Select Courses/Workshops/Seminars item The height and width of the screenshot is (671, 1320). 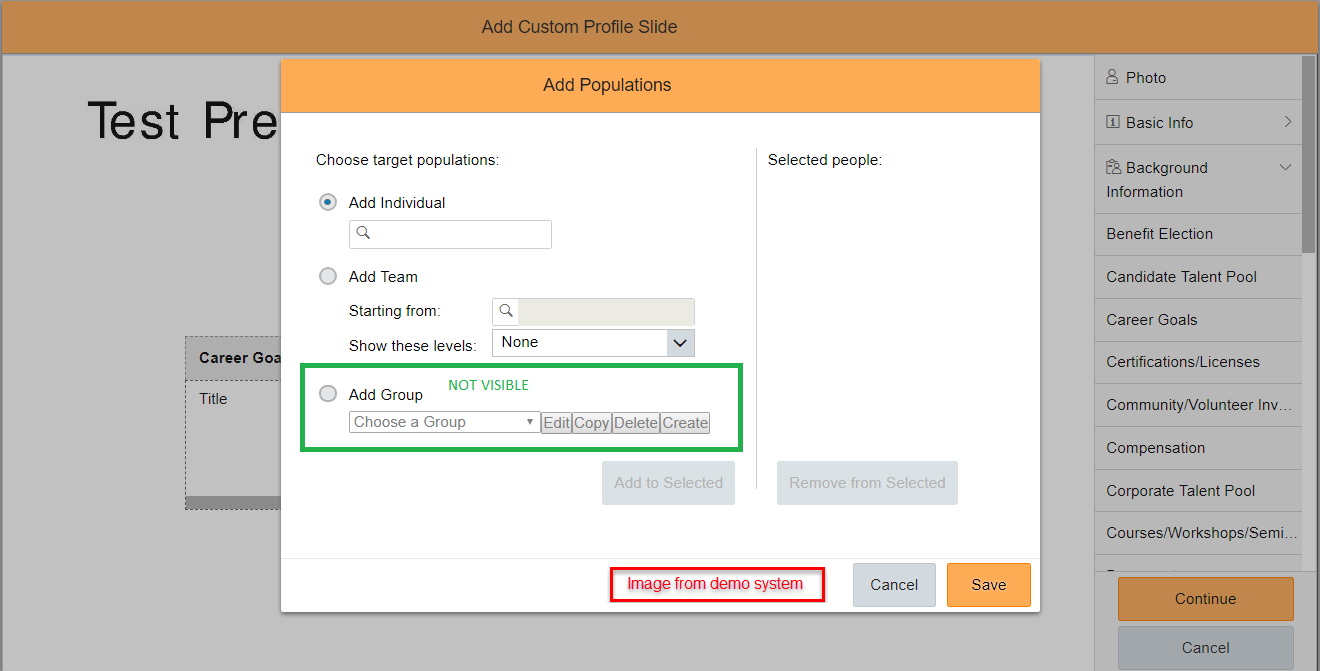1198,533
